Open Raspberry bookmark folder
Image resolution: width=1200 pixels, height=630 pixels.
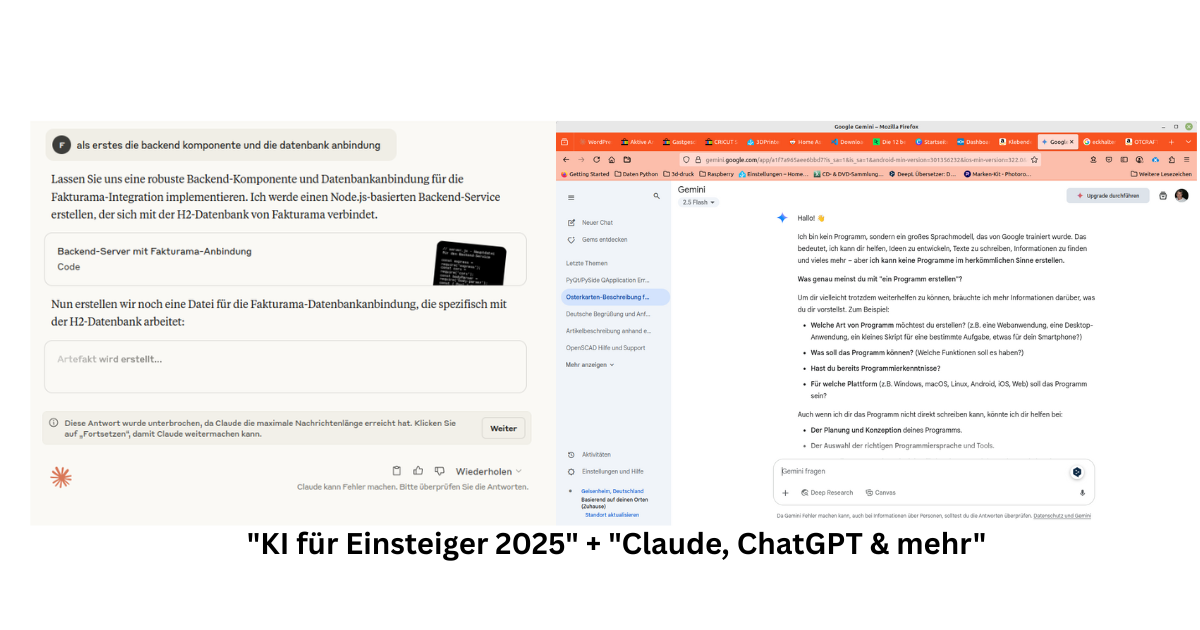pos(717,174)
